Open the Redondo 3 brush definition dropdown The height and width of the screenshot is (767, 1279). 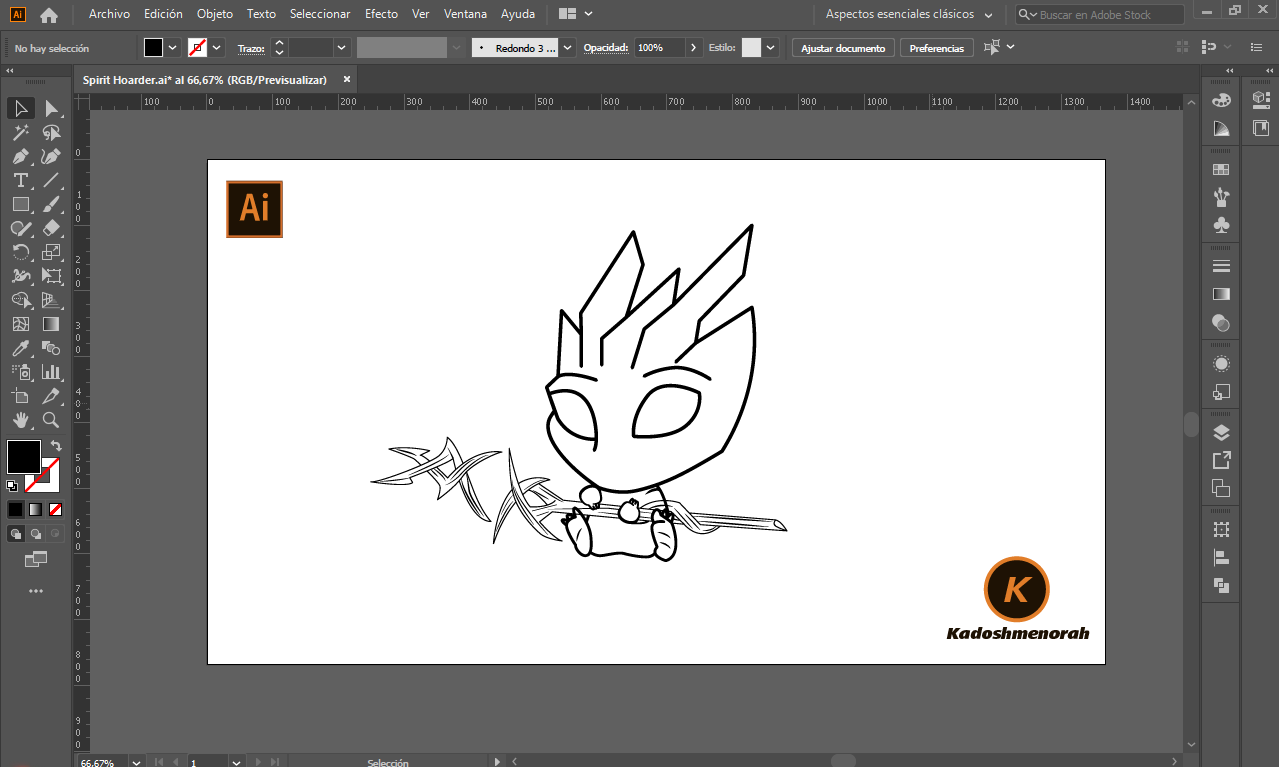[x=568, y=48]
